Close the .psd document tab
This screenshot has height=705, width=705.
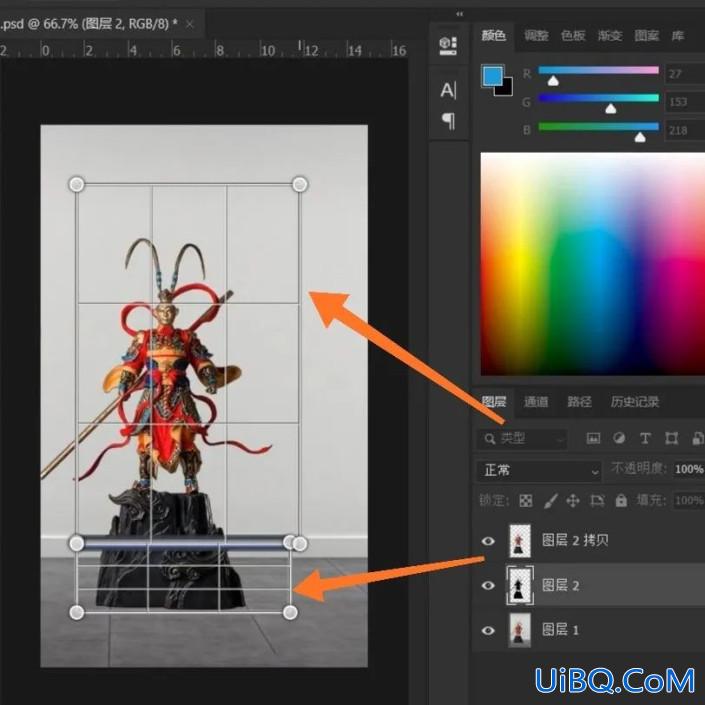point(190,24)
